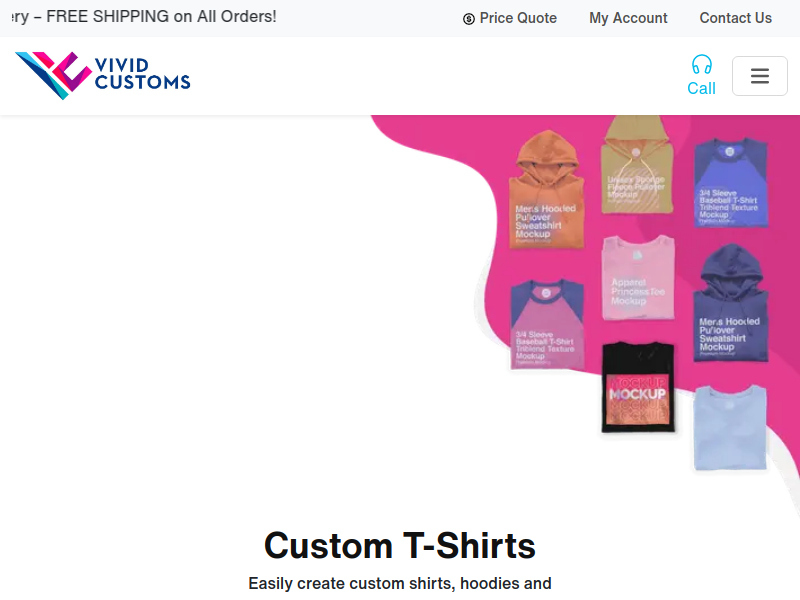Select the pink and navy raglan baseball shirt
Viewport: 800px width, 600px height.
coord(547,323)
